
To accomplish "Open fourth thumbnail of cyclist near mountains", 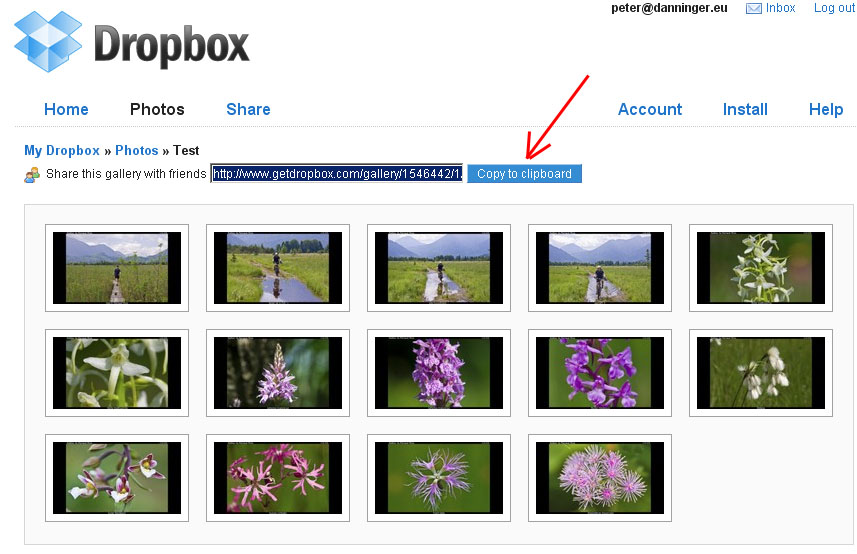I will tap(600, 268).
